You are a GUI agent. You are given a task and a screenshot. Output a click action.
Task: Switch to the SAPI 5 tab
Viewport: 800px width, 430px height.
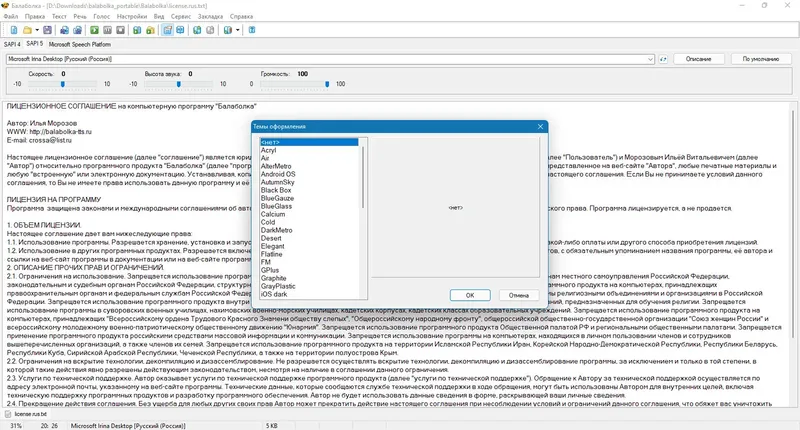[35, 44]
